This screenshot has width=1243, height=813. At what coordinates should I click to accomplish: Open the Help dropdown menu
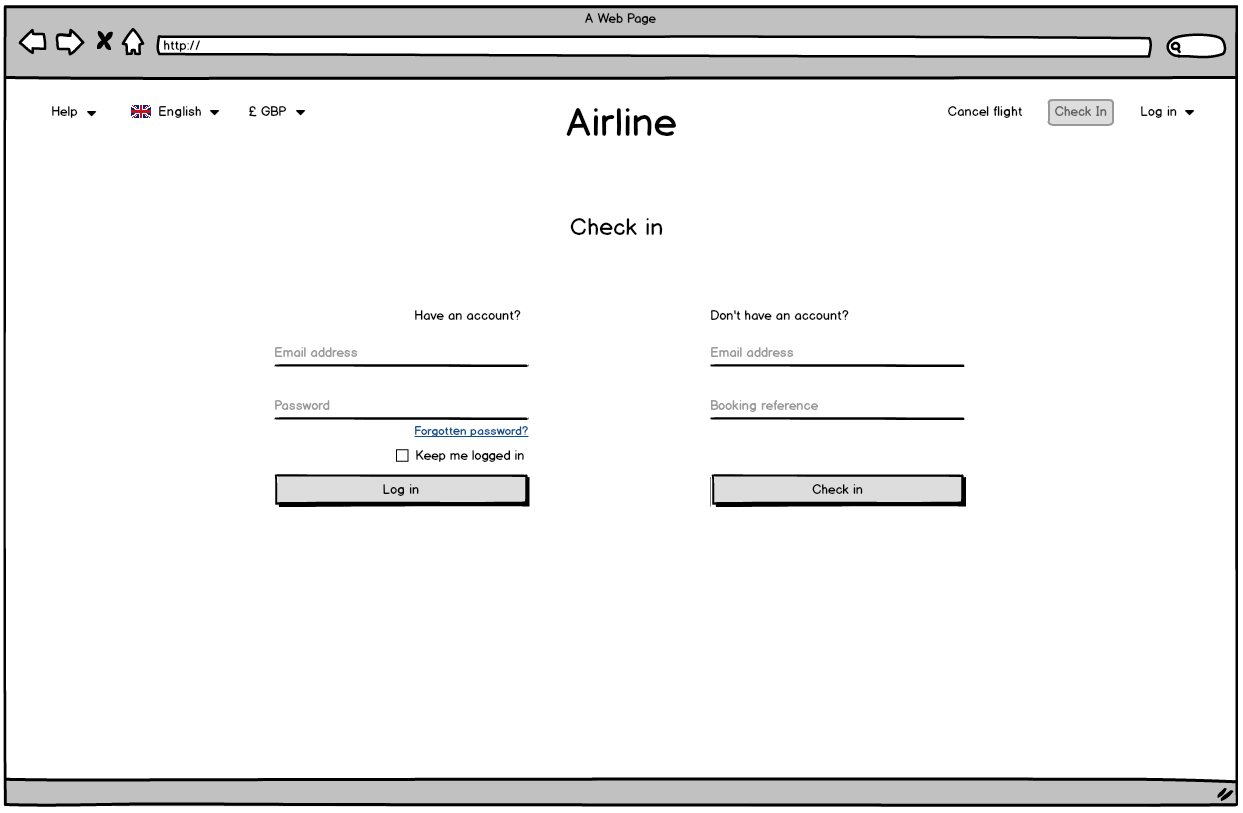(74, 112)
